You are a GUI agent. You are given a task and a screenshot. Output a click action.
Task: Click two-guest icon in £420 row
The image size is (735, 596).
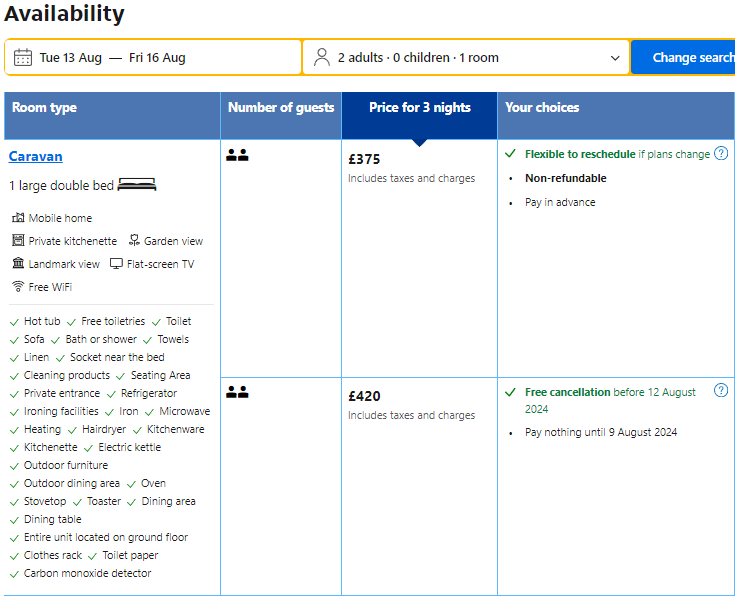tap(237, 392)
